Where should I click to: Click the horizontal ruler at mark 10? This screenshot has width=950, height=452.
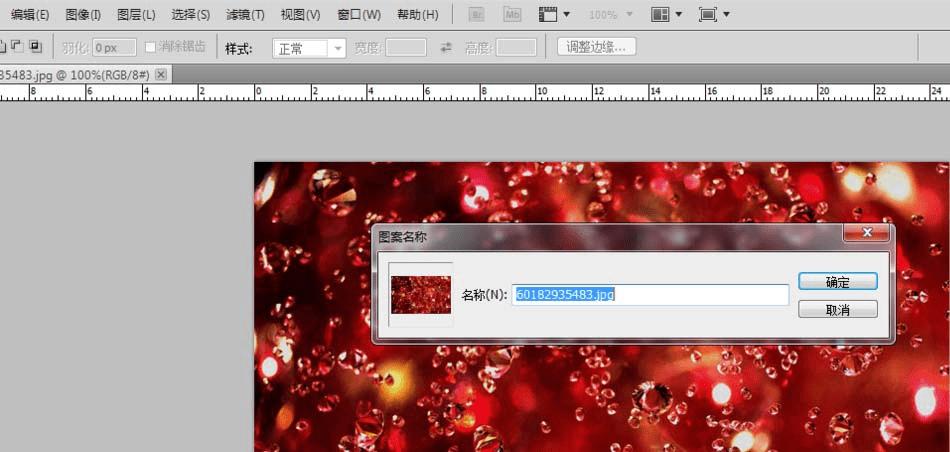[542, 92]
